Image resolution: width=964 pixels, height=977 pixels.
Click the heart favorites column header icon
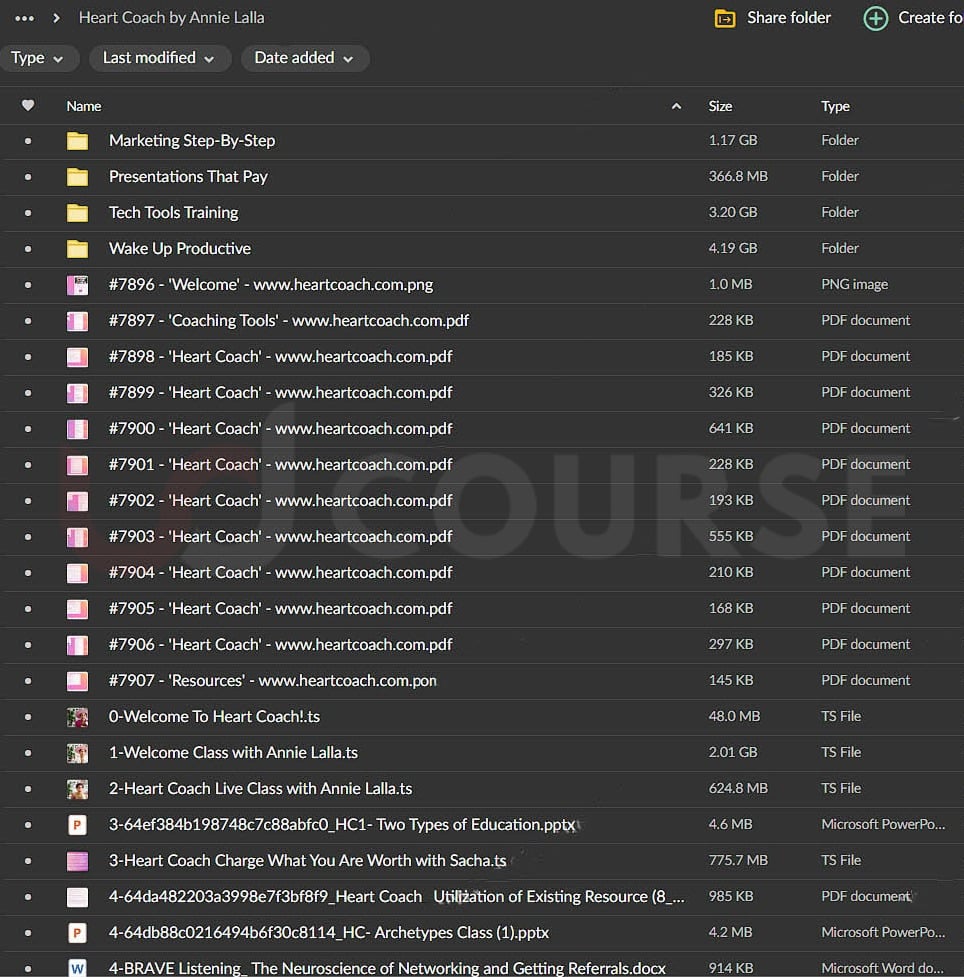coord(28,106)
